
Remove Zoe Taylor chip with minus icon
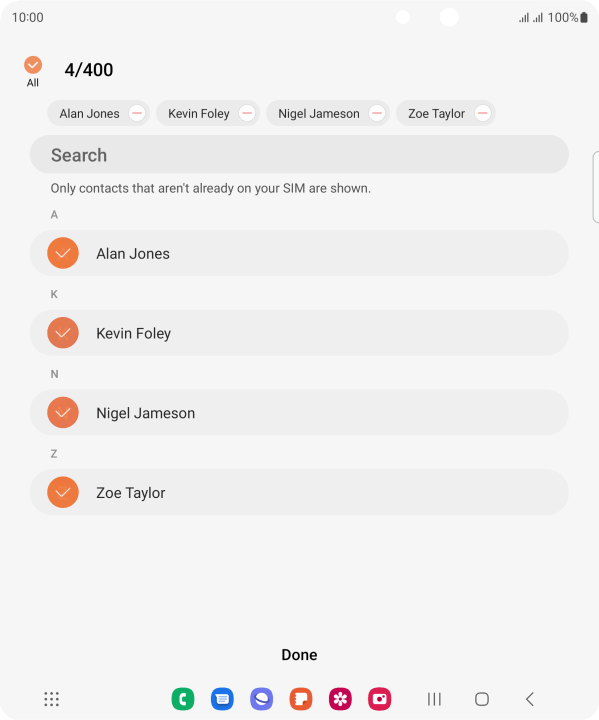click(x=483, y=113)
